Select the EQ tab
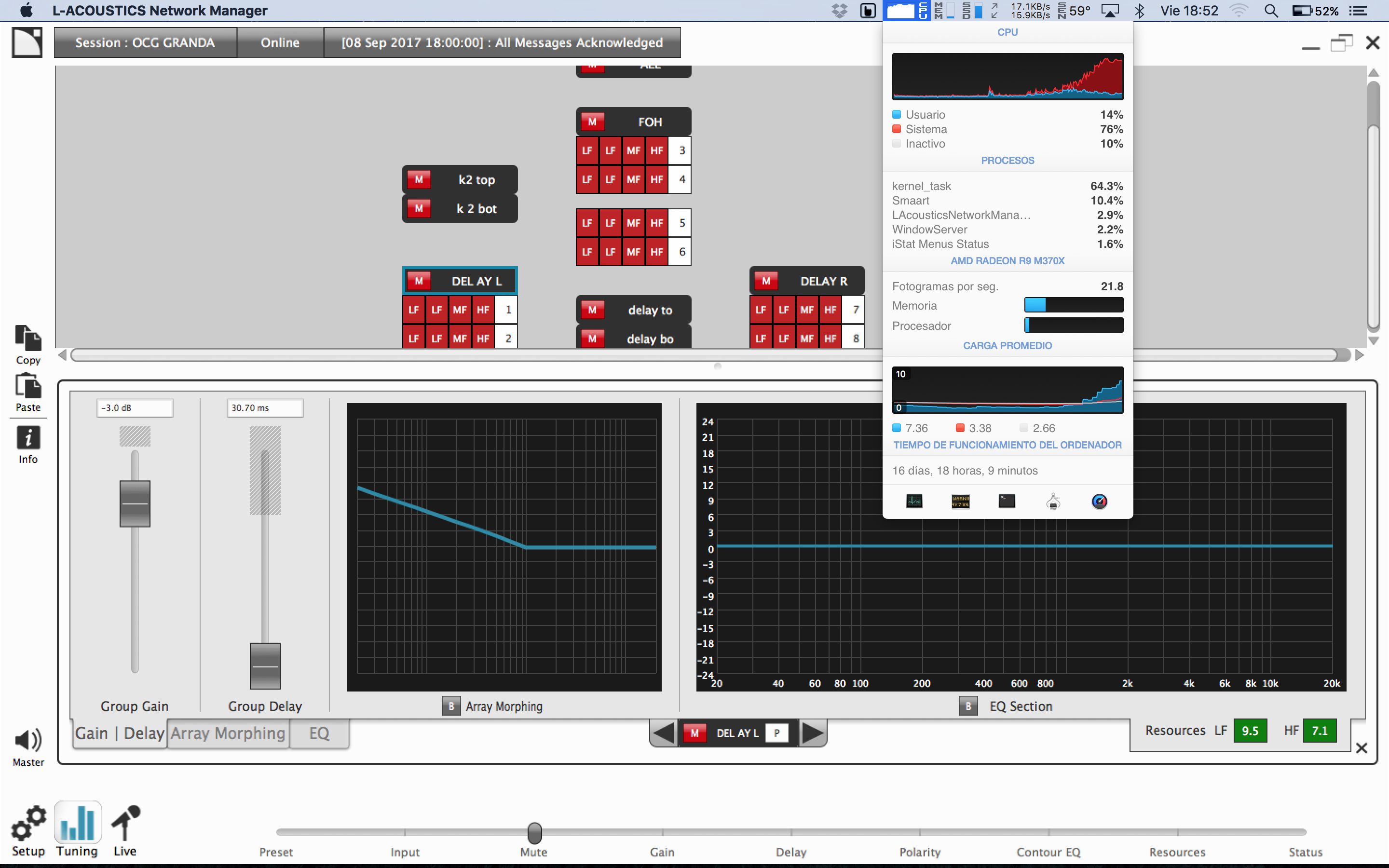 coord(319,733)
